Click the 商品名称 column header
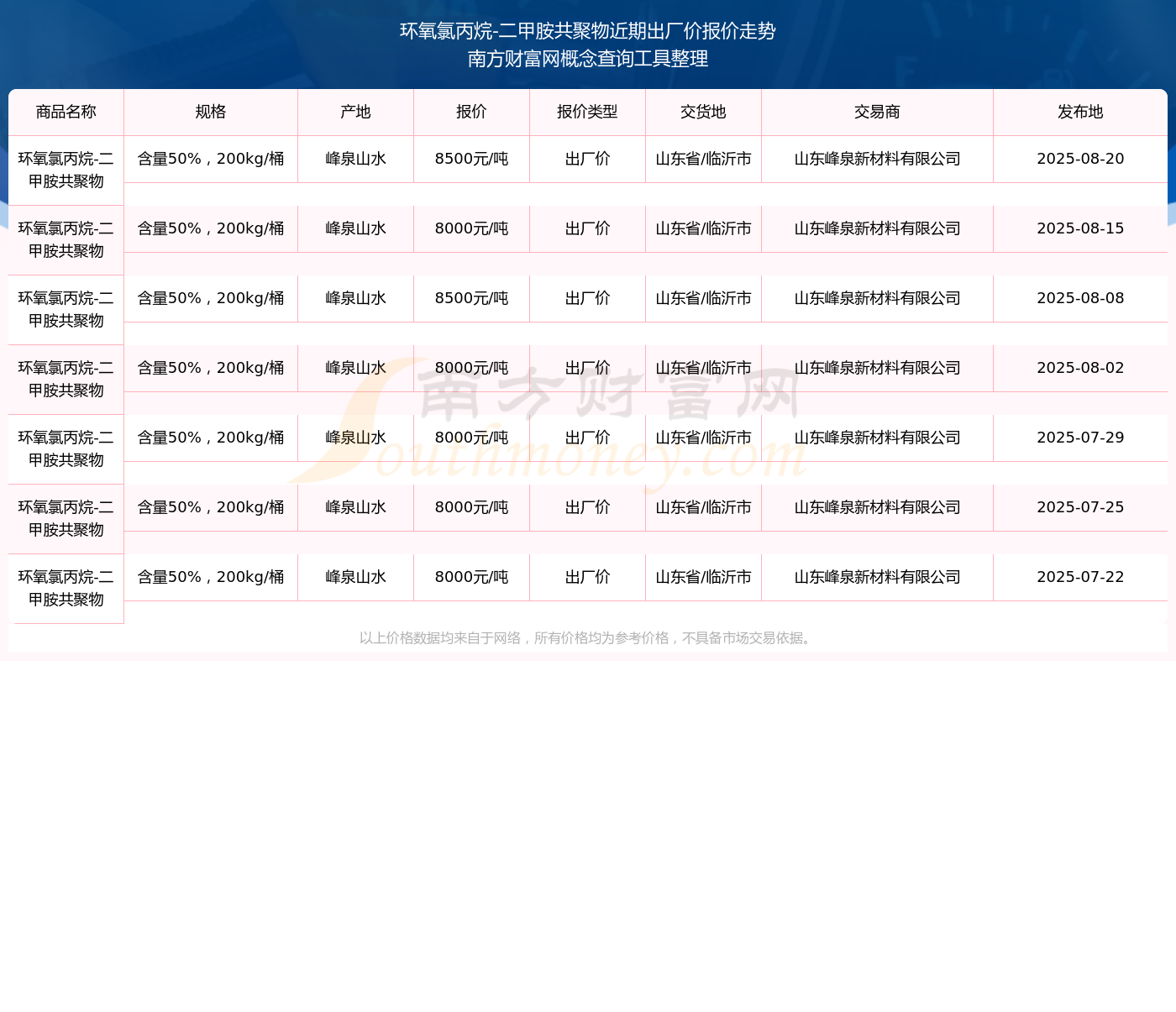Image resolution: width=1176 pixels, height=1012 pixels. pos(66,113)
